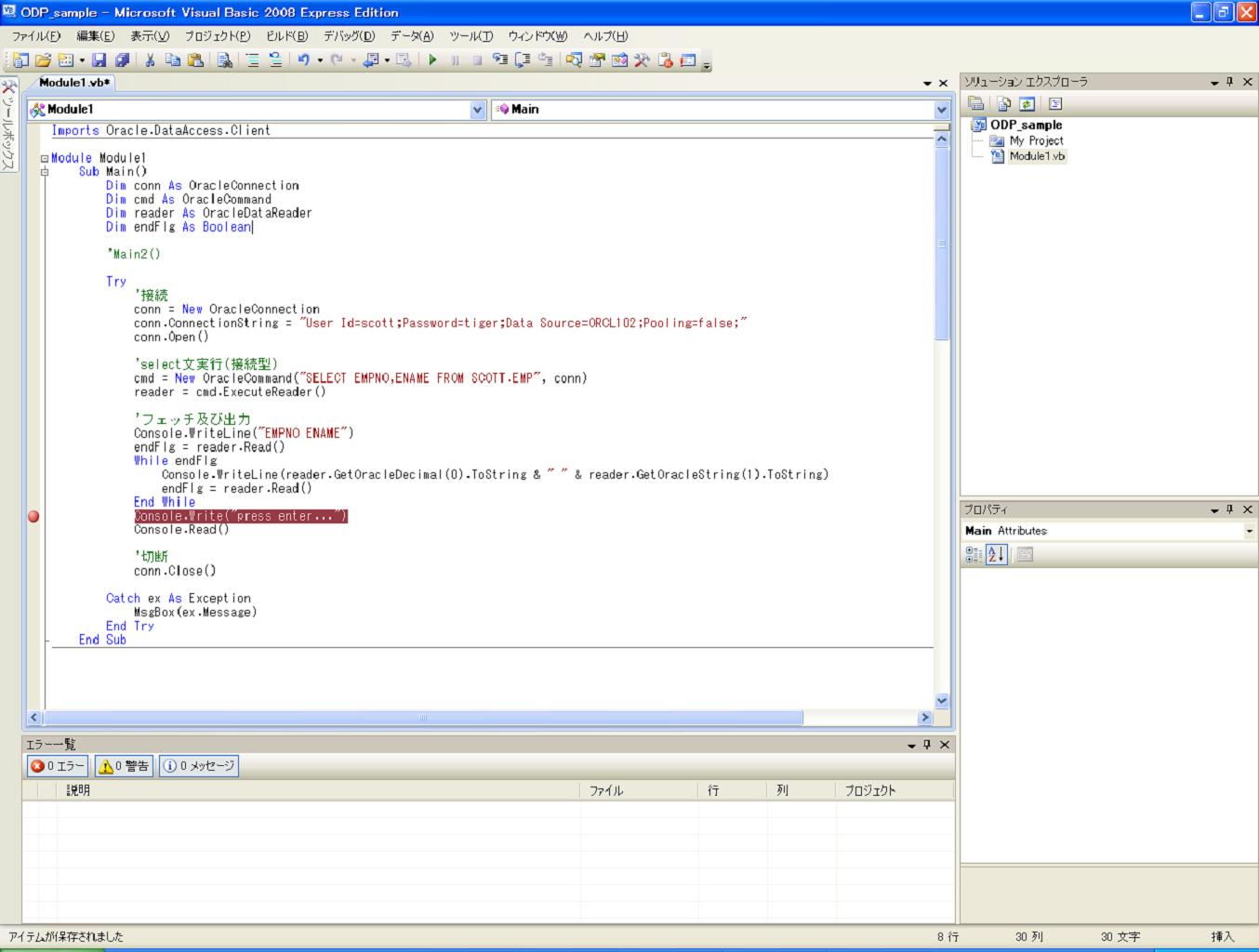Click the New Project toolbar icon
This screenshot has width=1259, height=952.
click(x=20, y=60)
